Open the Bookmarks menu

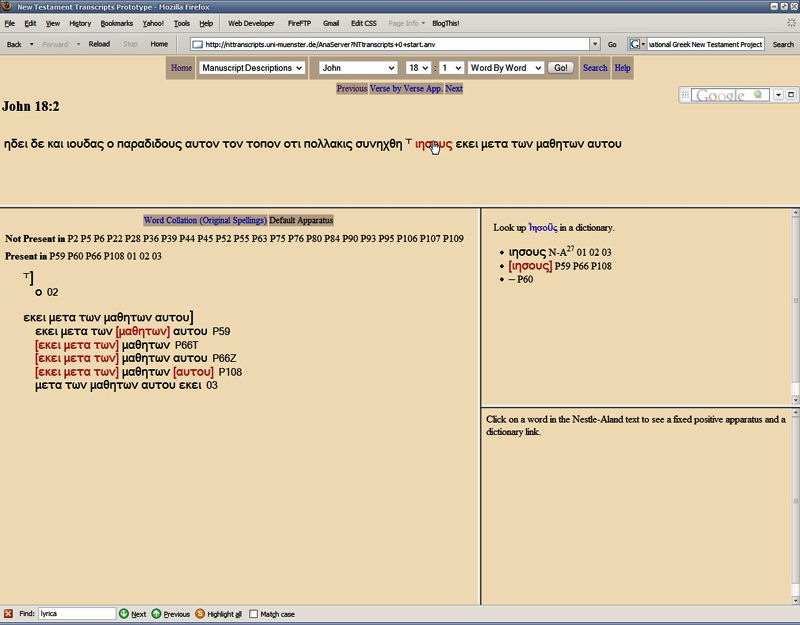pos(117,22)
